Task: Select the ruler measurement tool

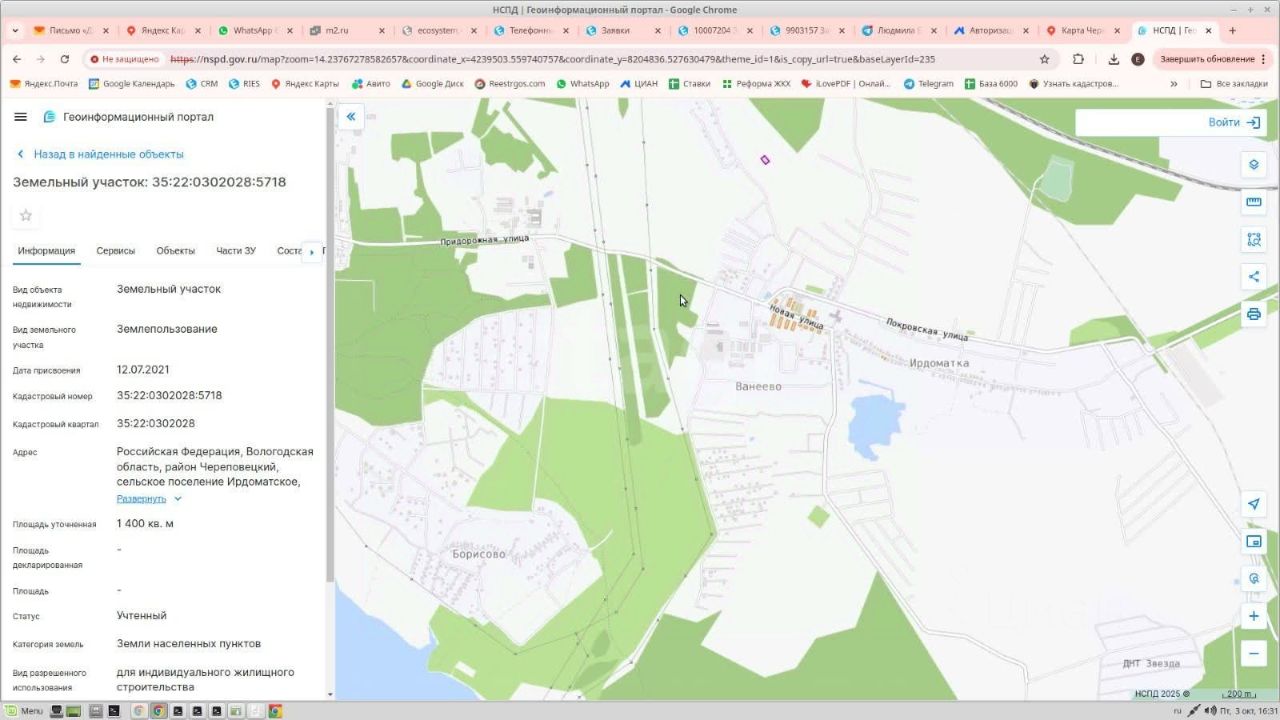Action: 1253,202
